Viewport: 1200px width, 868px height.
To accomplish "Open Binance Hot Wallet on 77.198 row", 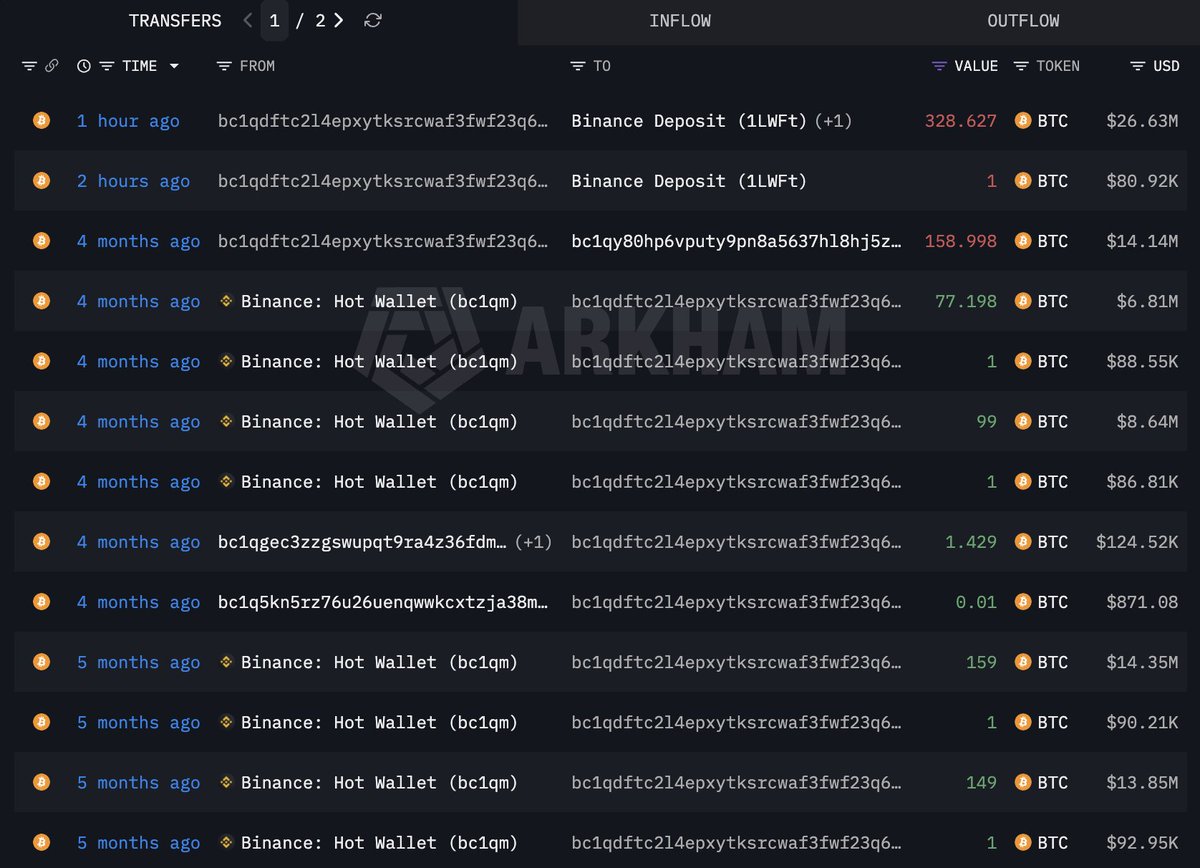I will pyautogui.click(x=379, y=301).
